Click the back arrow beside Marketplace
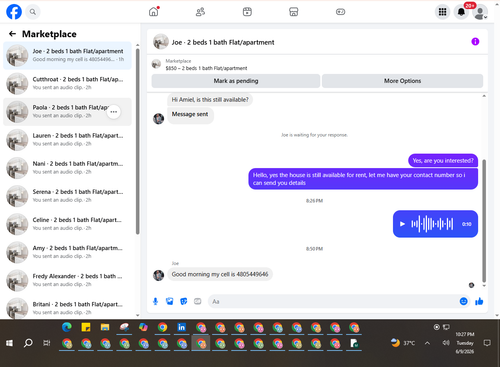 12,34
